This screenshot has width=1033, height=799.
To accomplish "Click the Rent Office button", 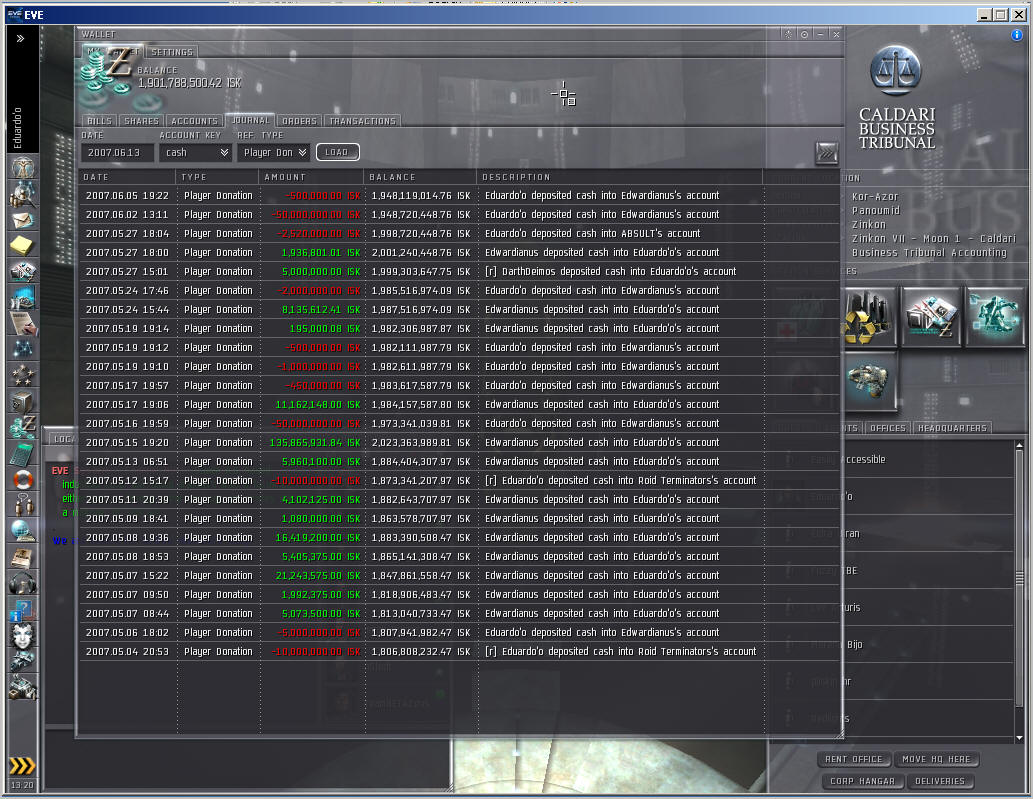I will click(854, 759).
